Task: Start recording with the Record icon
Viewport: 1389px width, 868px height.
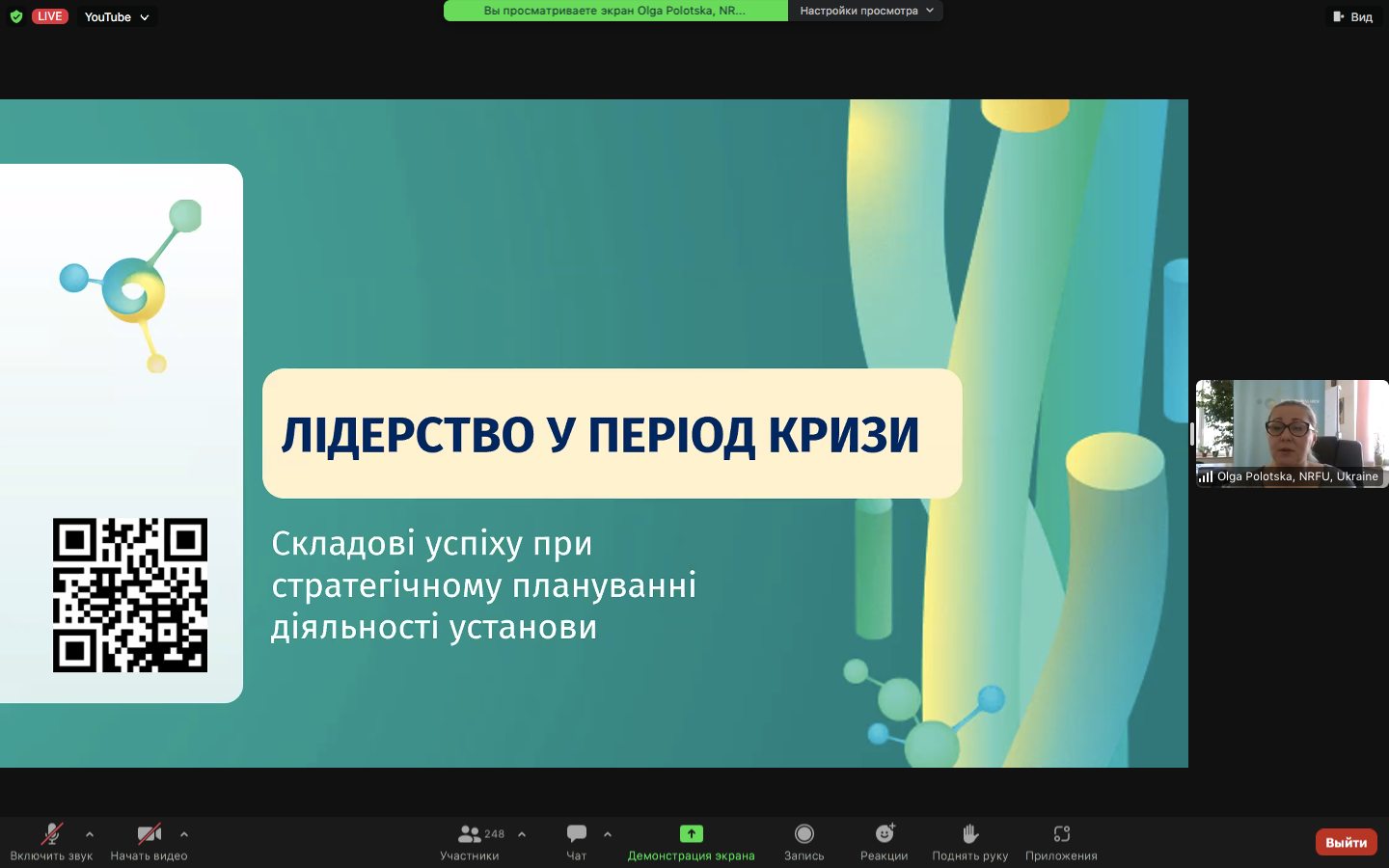Action: tap(803, 834)
